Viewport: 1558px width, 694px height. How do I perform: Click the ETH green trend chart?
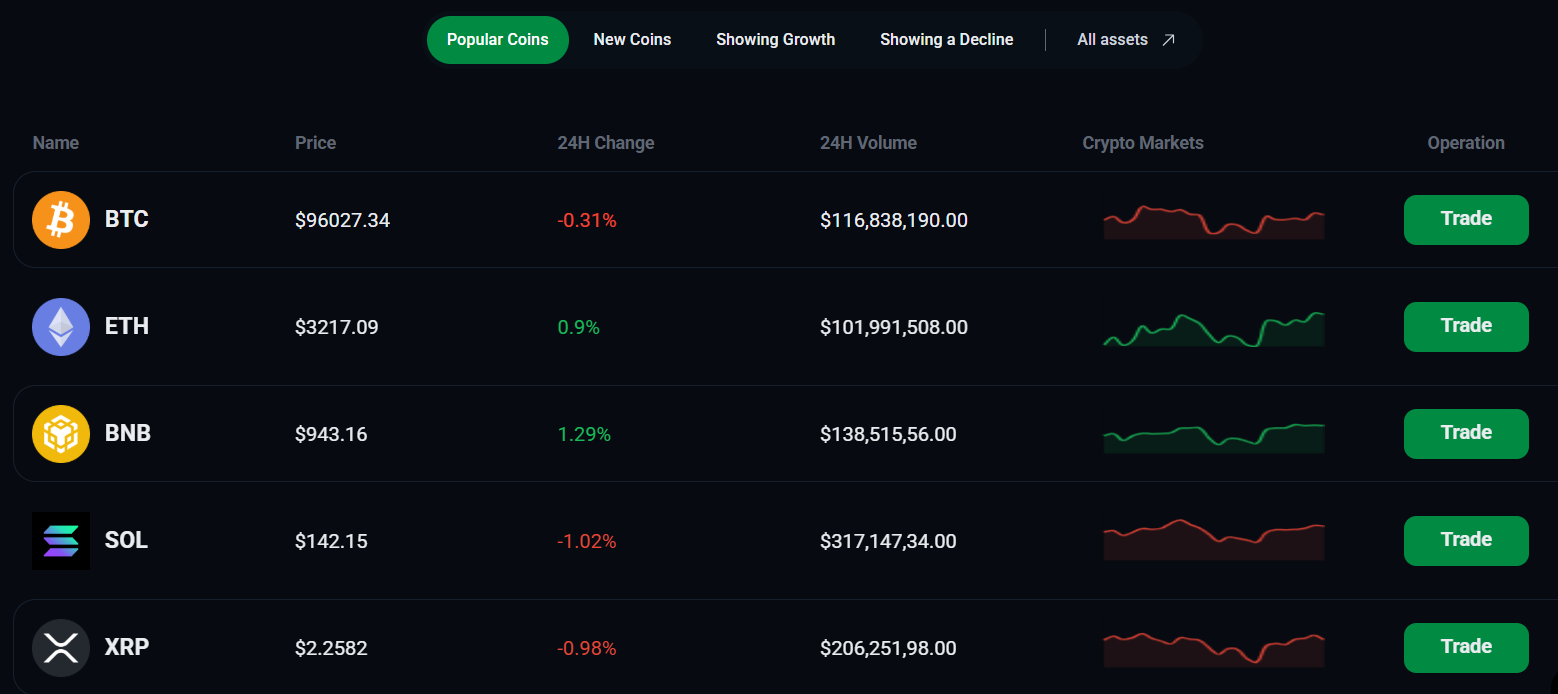(1213, 329)
